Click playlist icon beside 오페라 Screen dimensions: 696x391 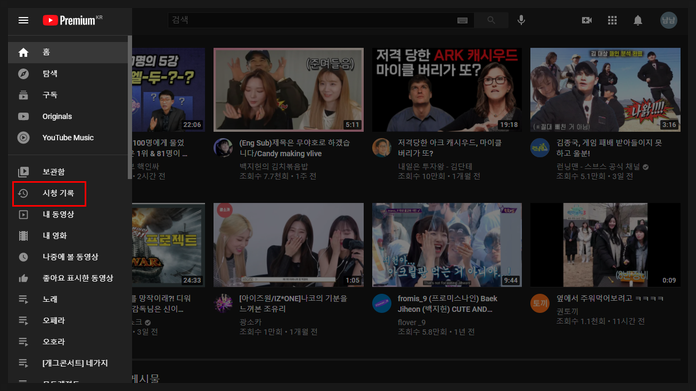pyautogui.click(x=24, y=320)
